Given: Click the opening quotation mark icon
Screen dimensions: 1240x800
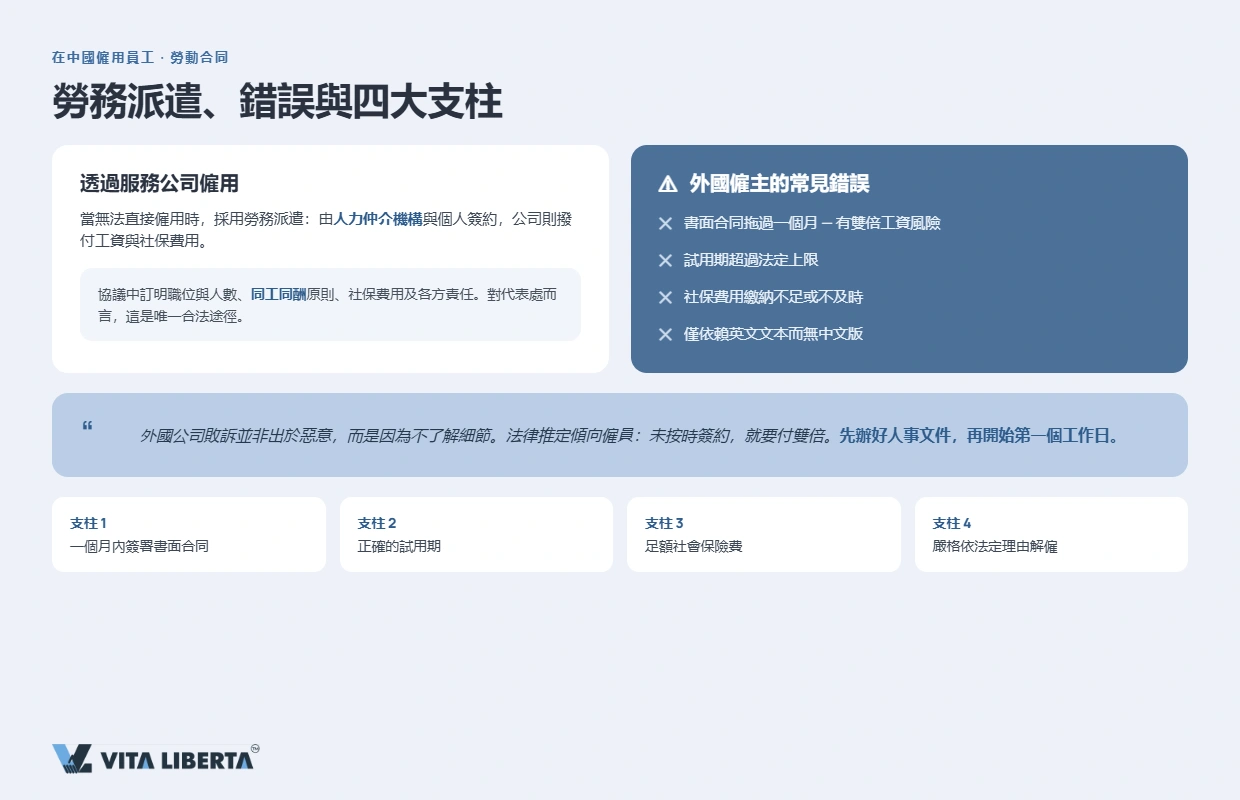Looking at the screenshot, I should pos(87,426).
